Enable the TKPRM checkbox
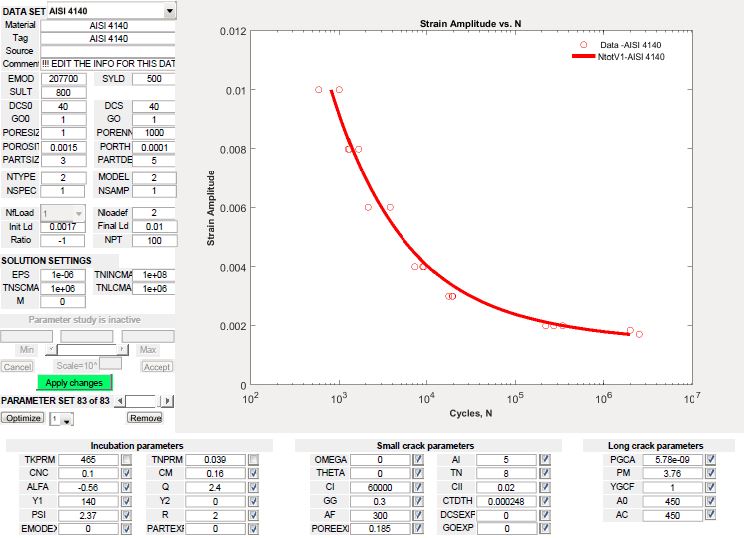 126,459
